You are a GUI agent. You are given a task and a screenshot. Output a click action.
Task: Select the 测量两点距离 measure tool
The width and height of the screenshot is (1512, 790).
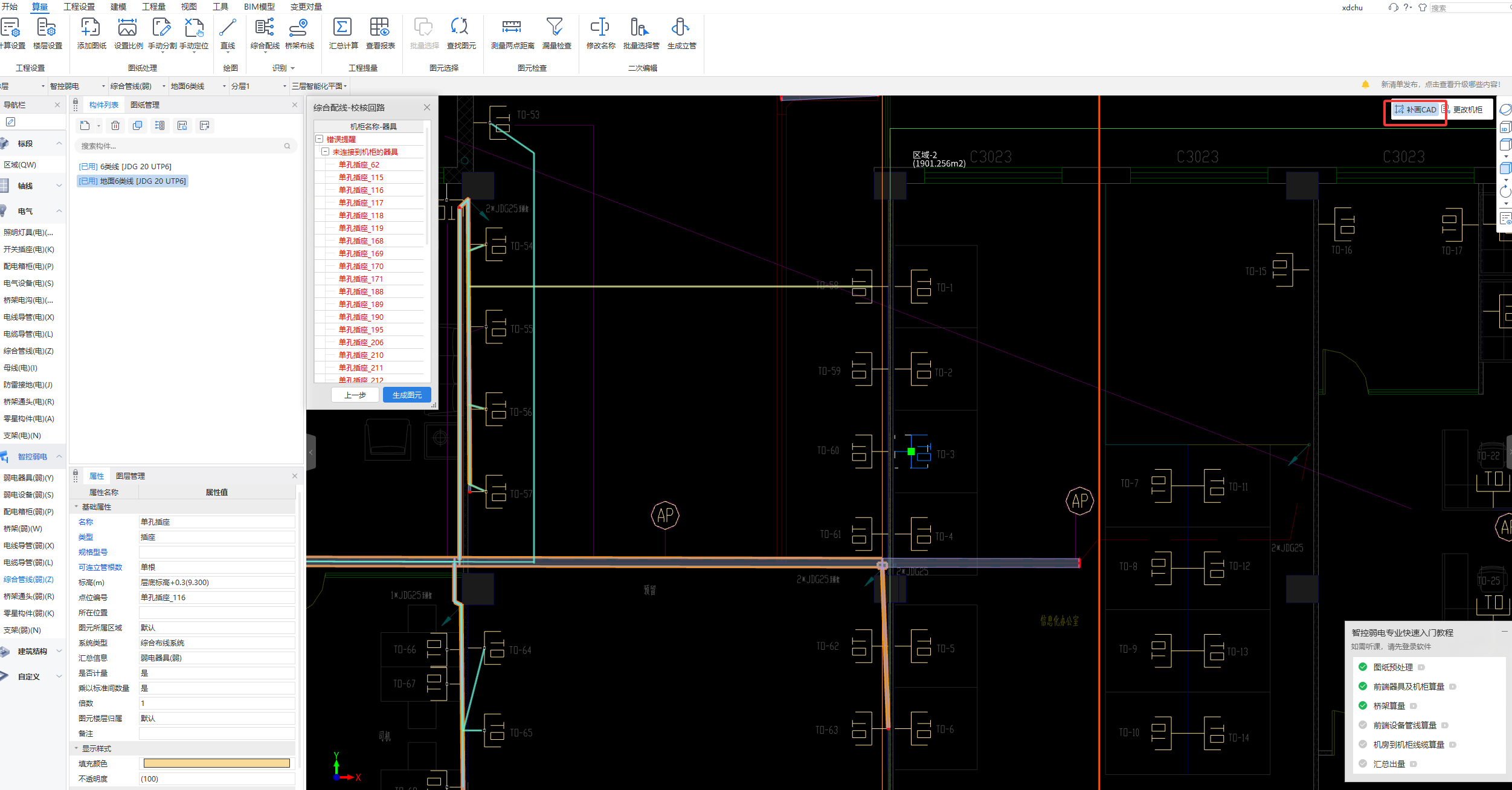click(511, 27)
